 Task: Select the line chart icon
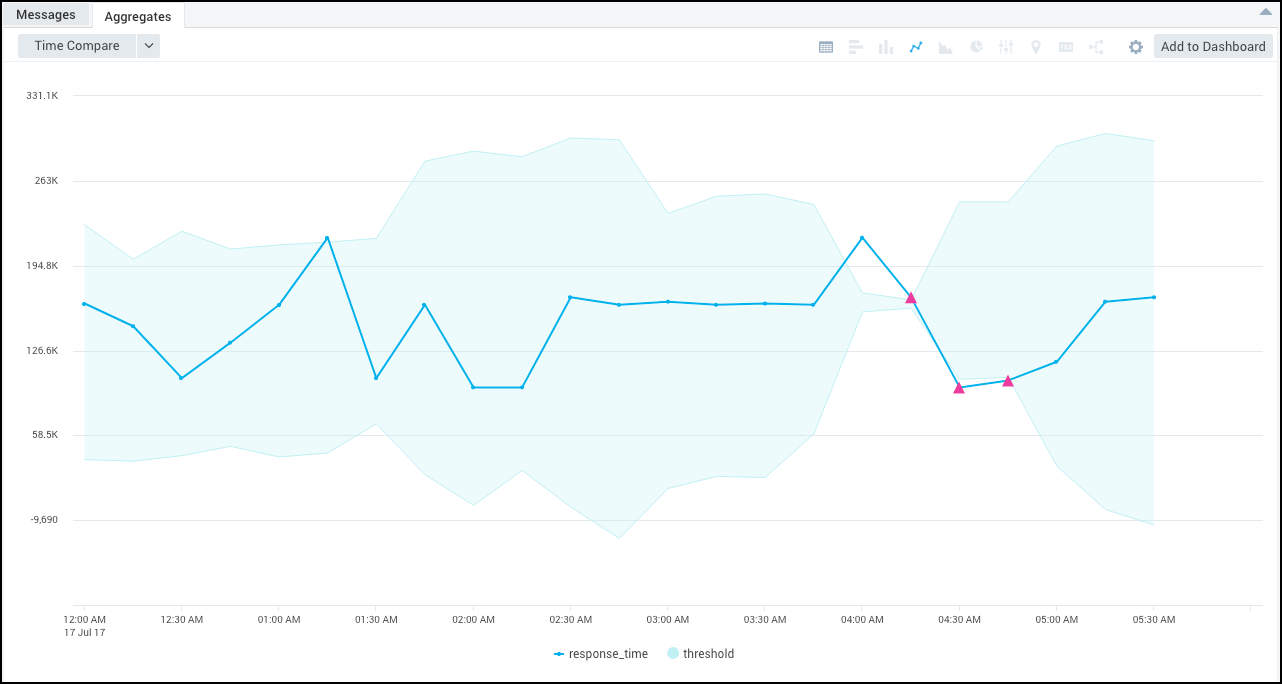(916, 47)
